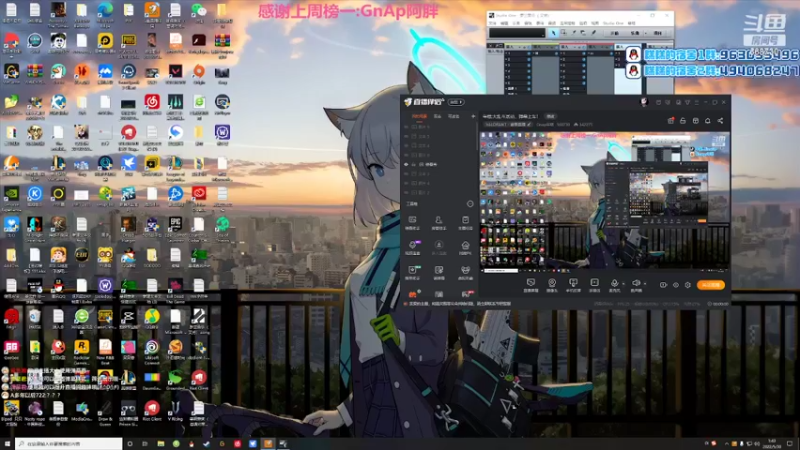Click the orange start-streaming button
Viewport: 800px width, 450px height.
click(x=711, y=285)
